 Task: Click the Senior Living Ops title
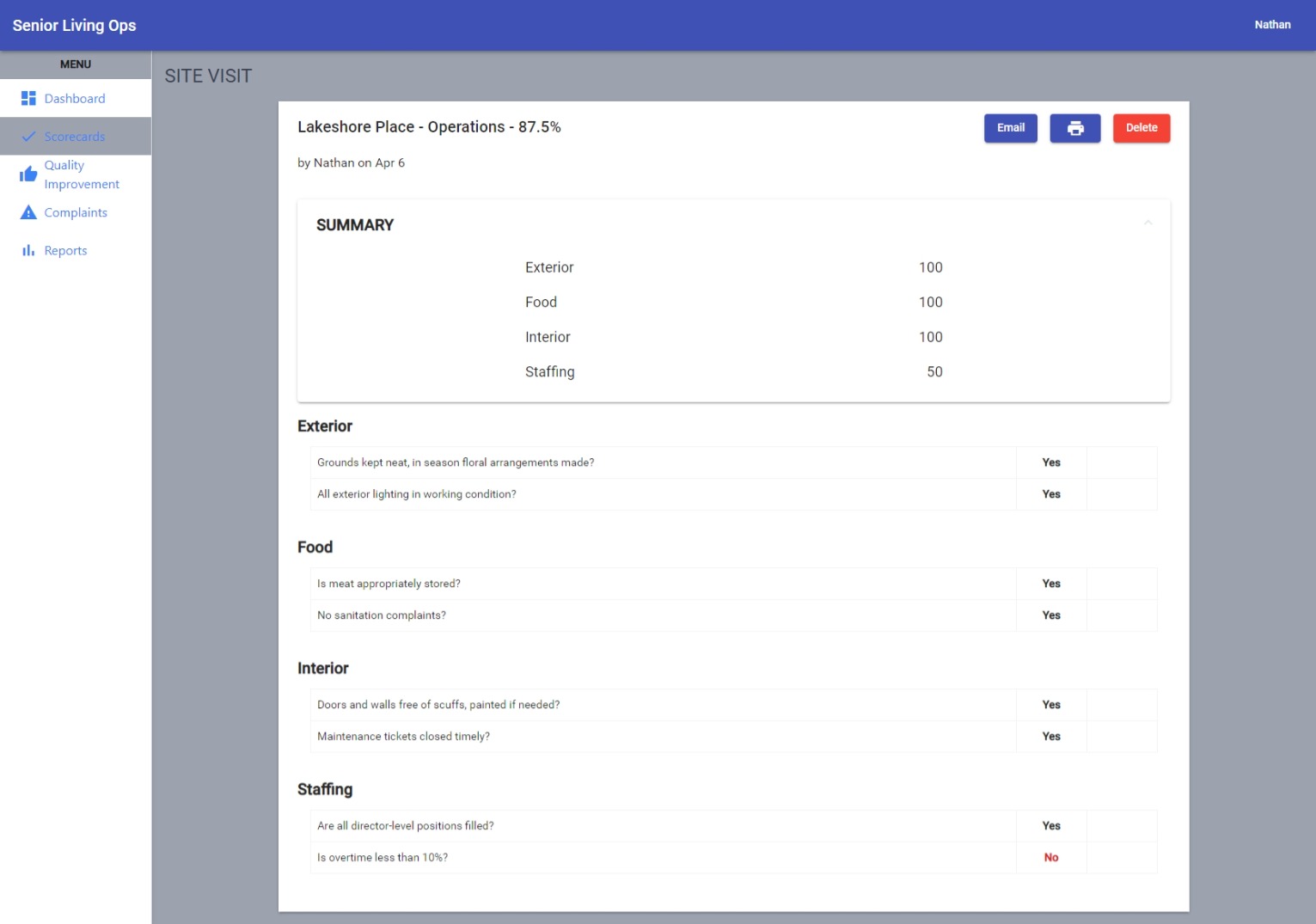click(x=75, y=25)
